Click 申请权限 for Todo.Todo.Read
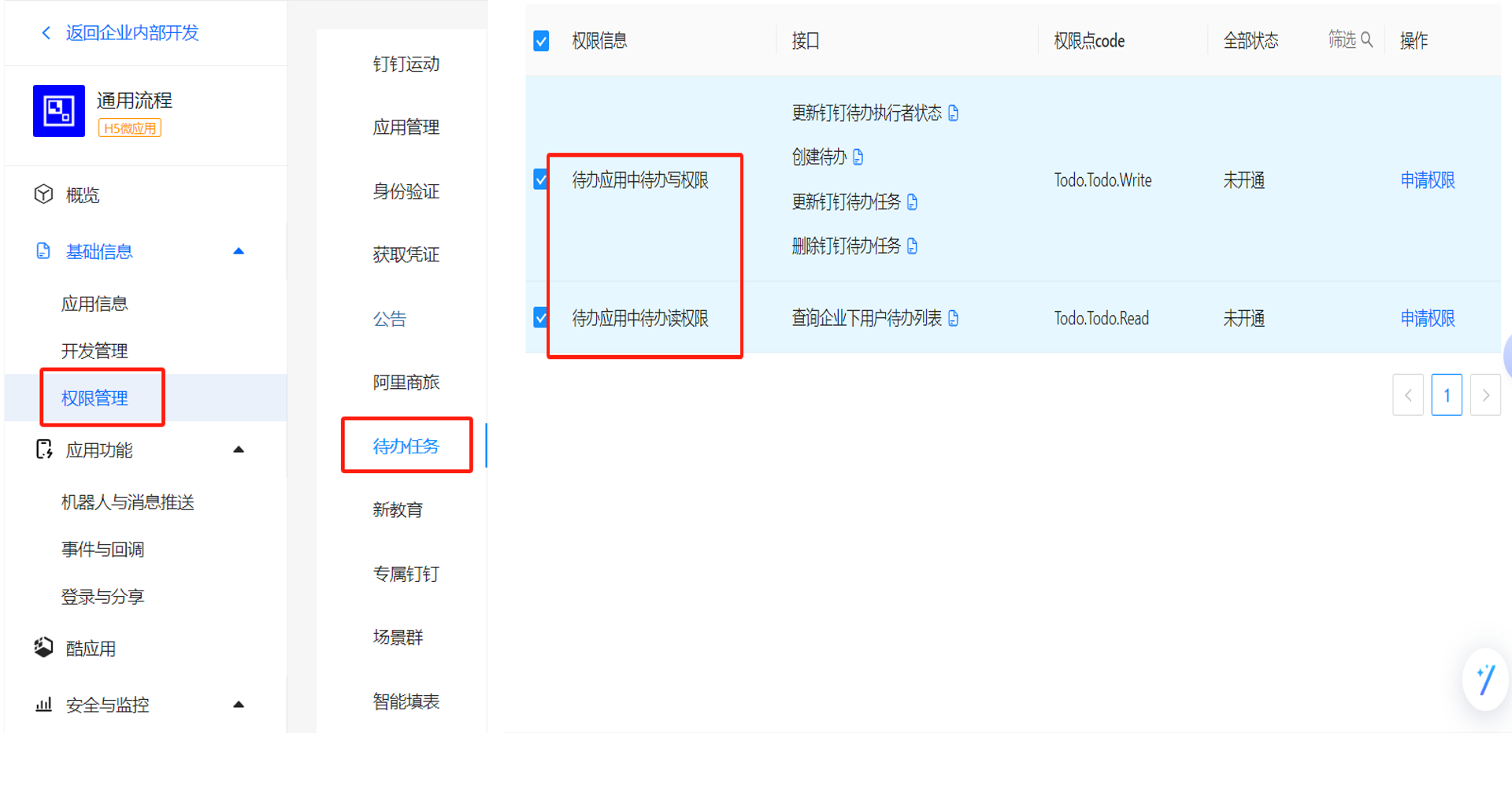Image resolution: width=1512 pixels, height=792 pixels. (x=1427, y=318)
